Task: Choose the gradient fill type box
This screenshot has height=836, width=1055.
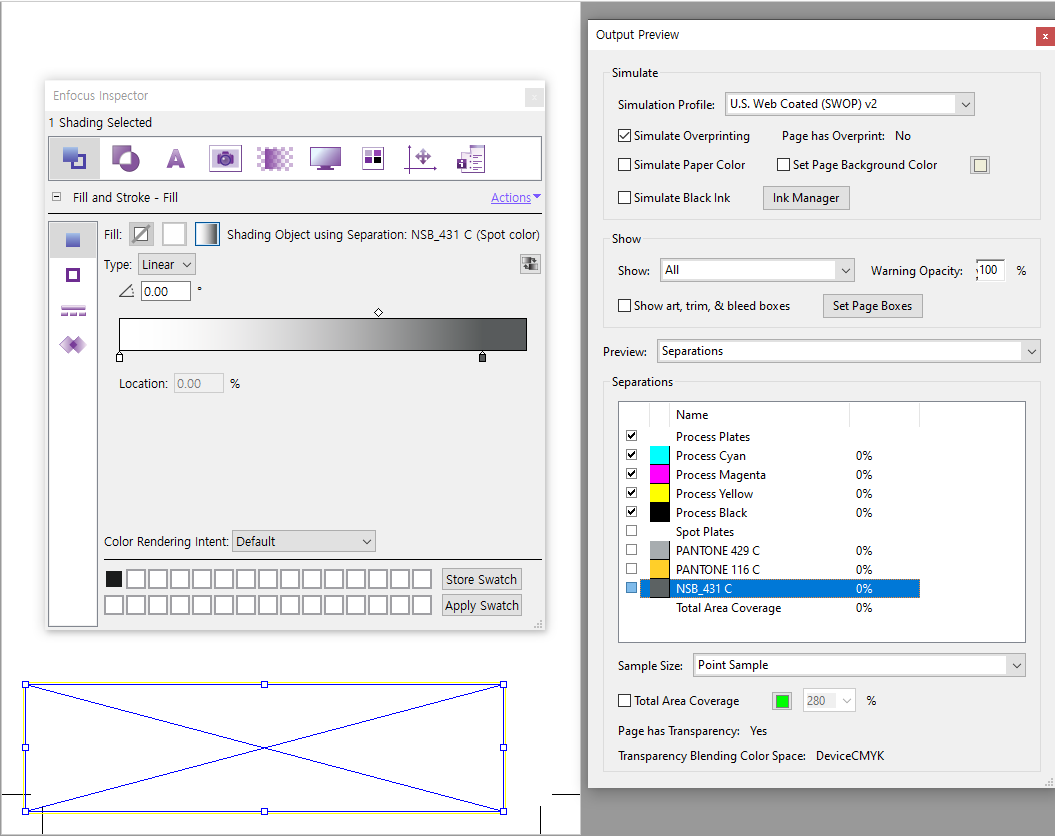Action: (x=207, y=234)
